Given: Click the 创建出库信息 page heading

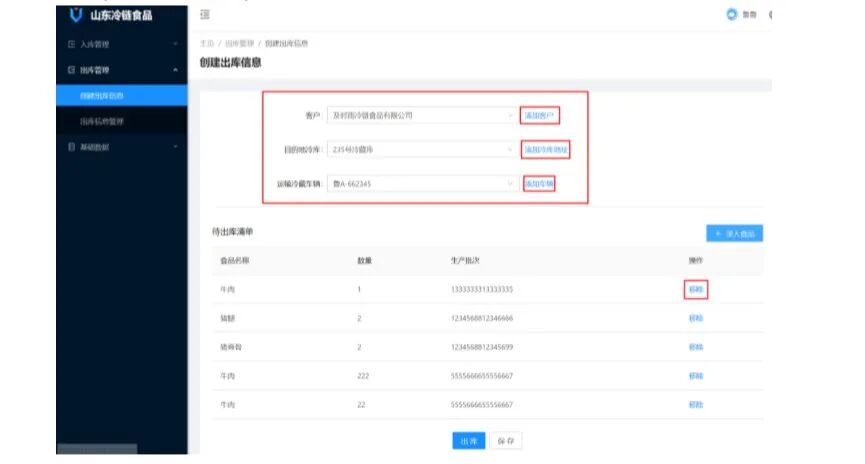Looking at the screenshot, I should tap(230, 62).
